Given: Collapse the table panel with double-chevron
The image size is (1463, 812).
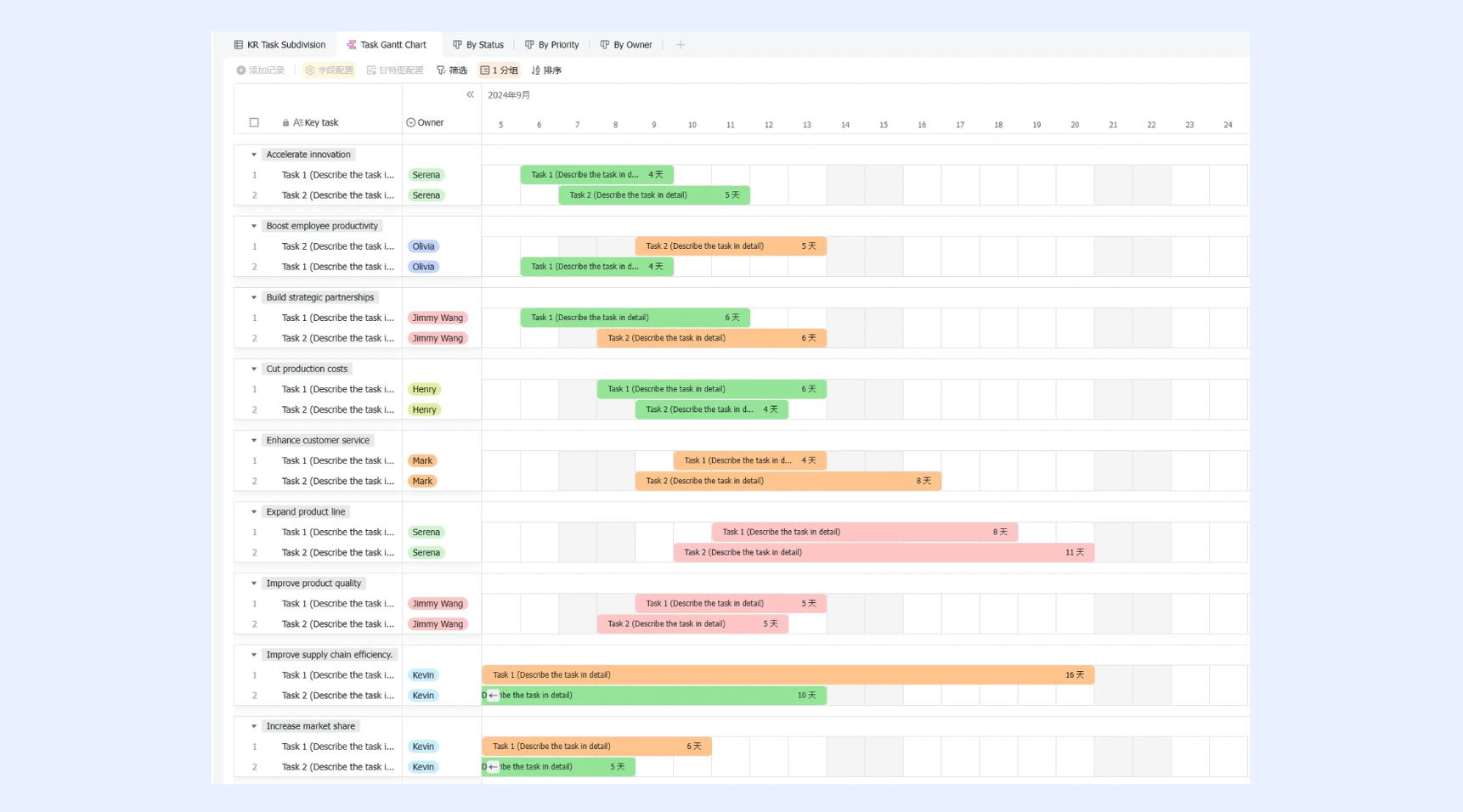Looking at the screenshot, I should click(470, 95).
